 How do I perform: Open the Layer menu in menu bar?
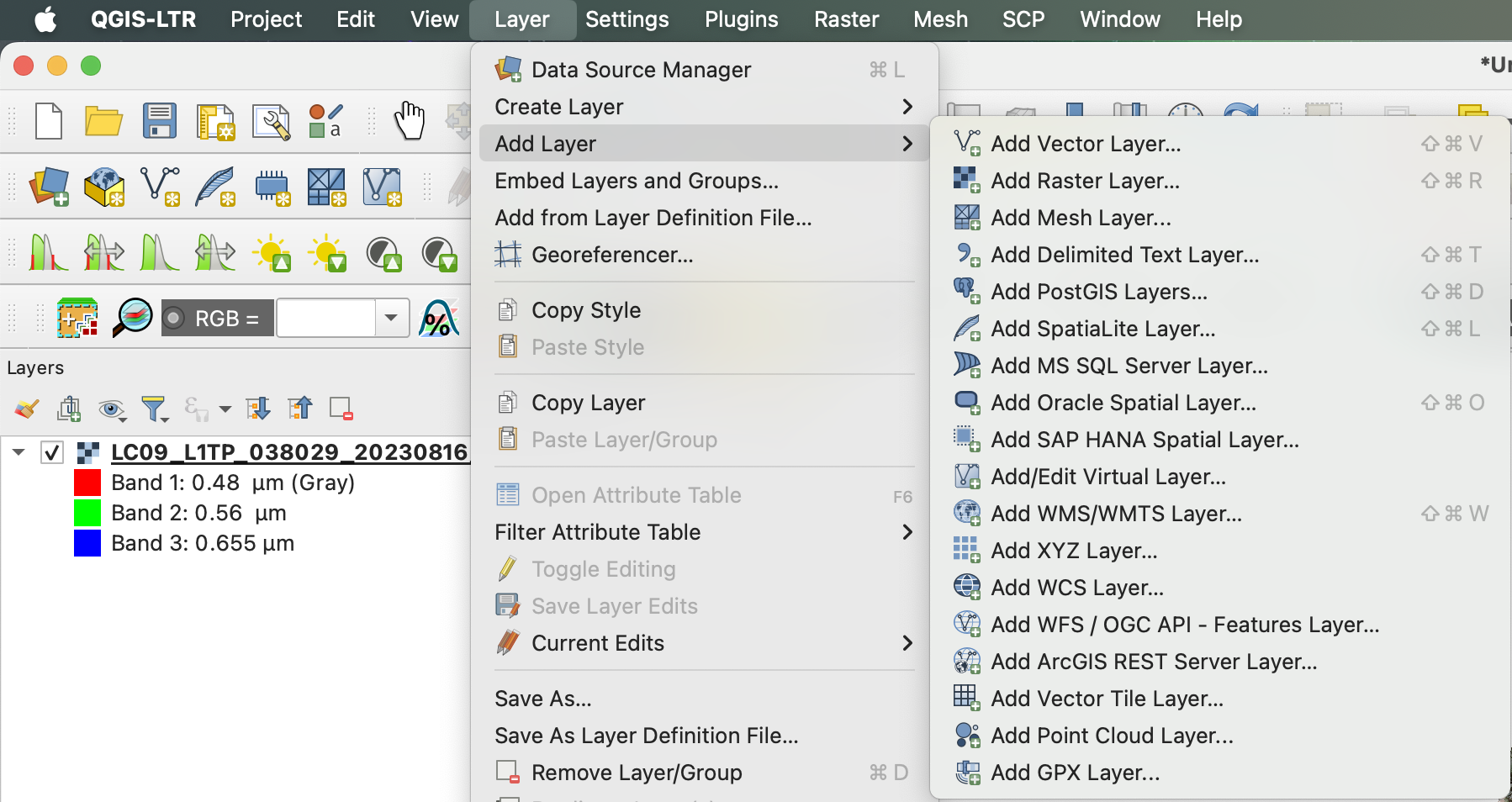522,19
